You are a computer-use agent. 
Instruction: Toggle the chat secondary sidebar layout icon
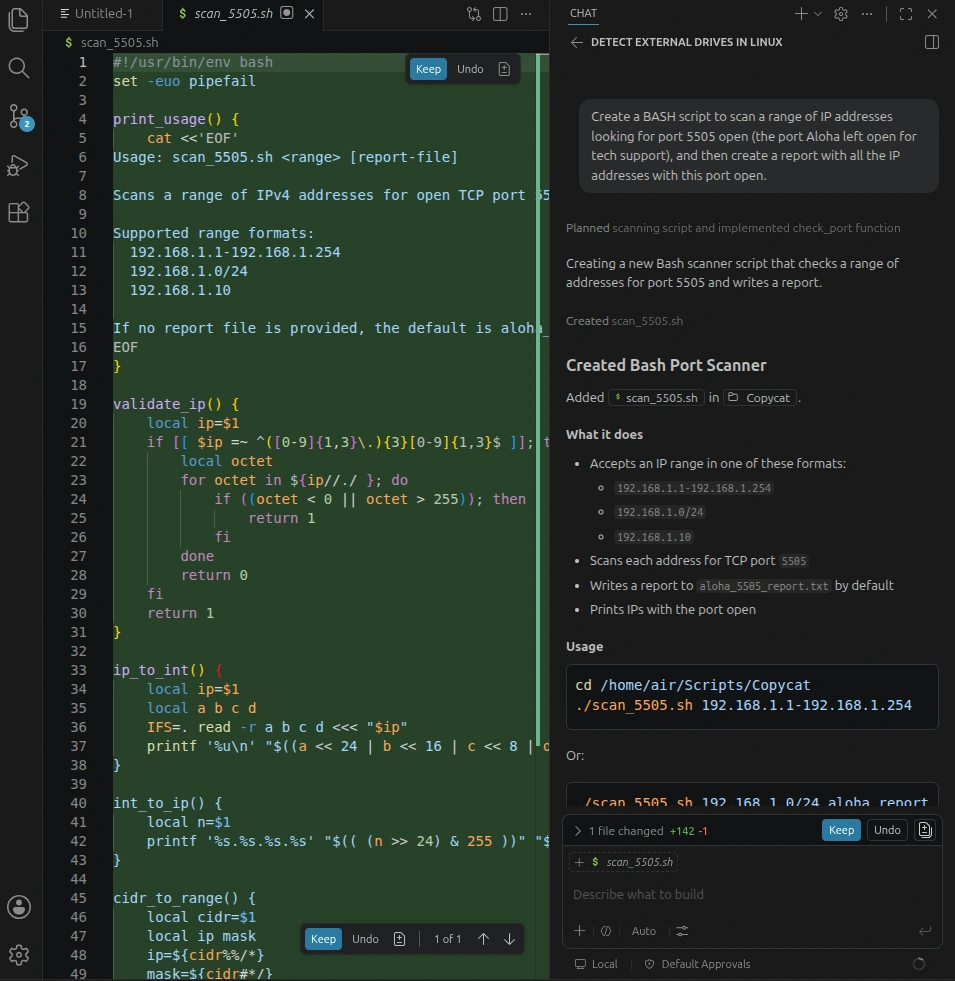[x=931, y=42]
